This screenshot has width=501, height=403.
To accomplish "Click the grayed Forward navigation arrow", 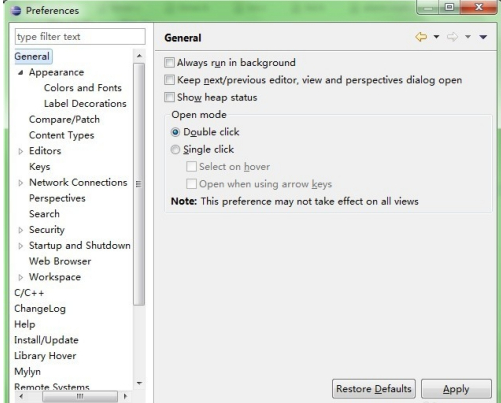I will [x=452, y=36].
